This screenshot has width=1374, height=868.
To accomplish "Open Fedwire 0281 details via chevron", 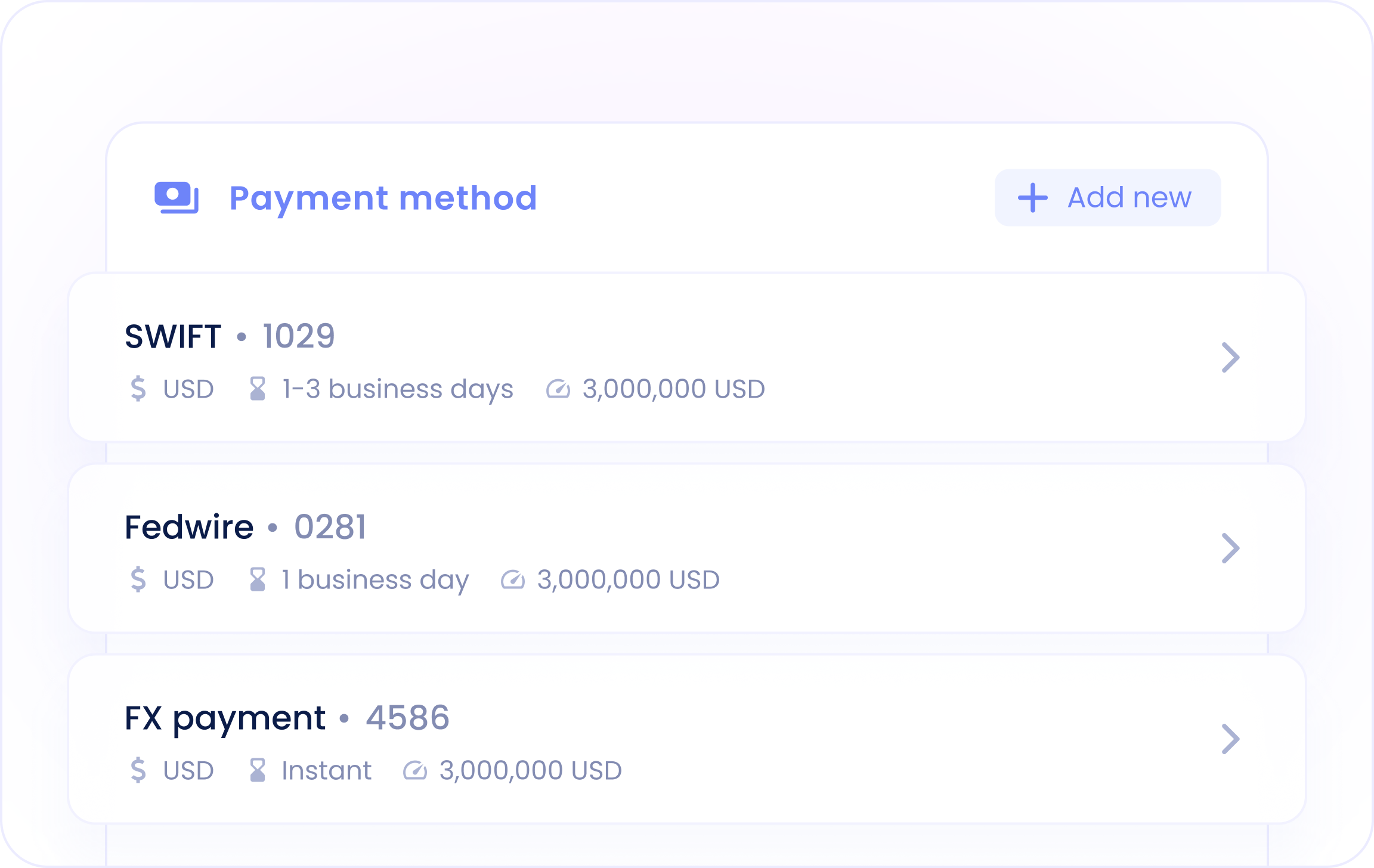I will pyautogui.click(x=1230, y=548).
